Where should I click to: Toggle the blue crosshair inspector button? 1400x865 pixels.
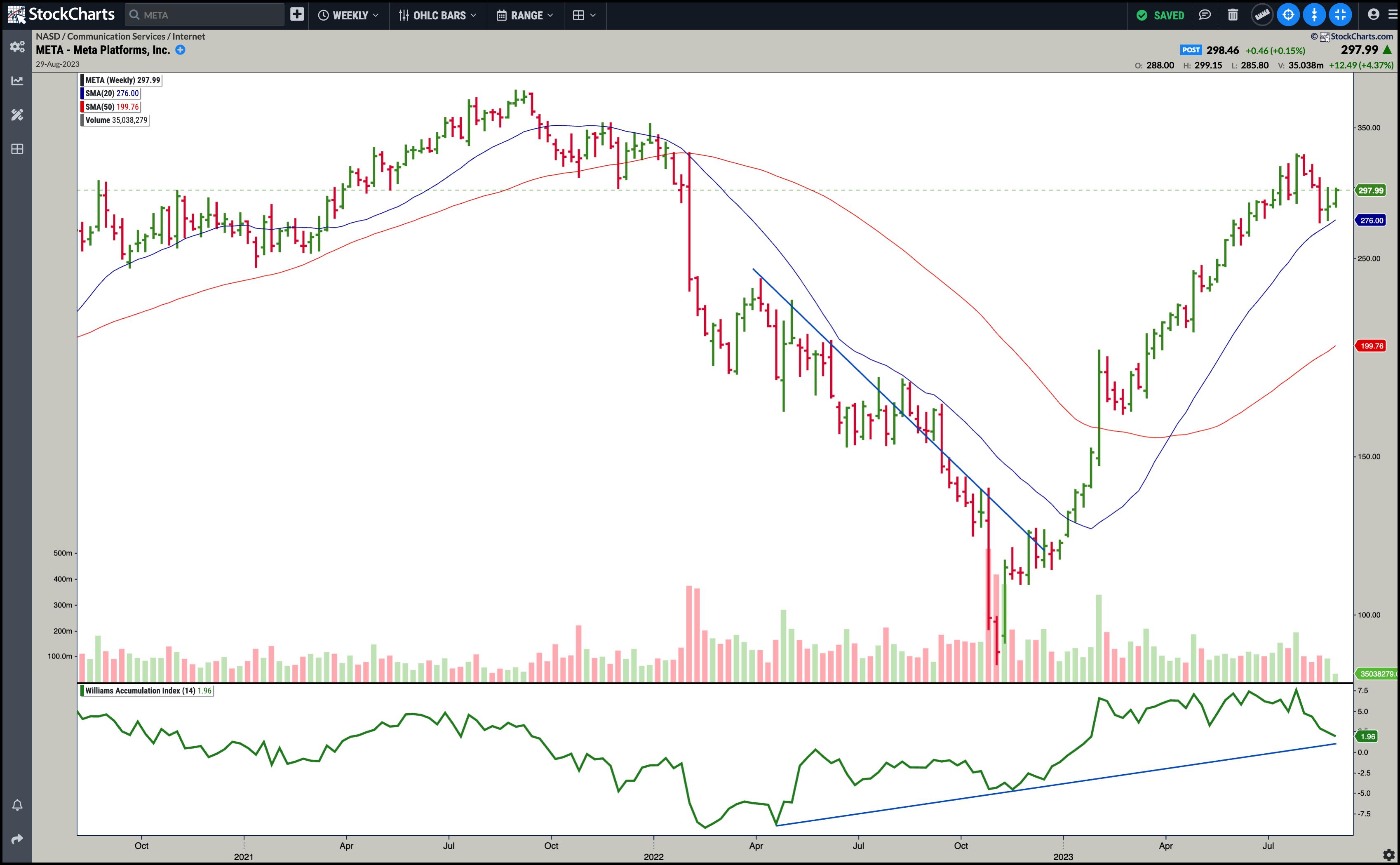(1288, 15)
